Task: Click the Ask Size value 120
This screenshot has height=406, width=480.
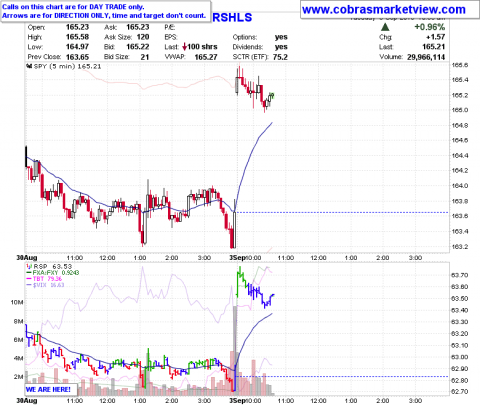Action: pos(143,37)
